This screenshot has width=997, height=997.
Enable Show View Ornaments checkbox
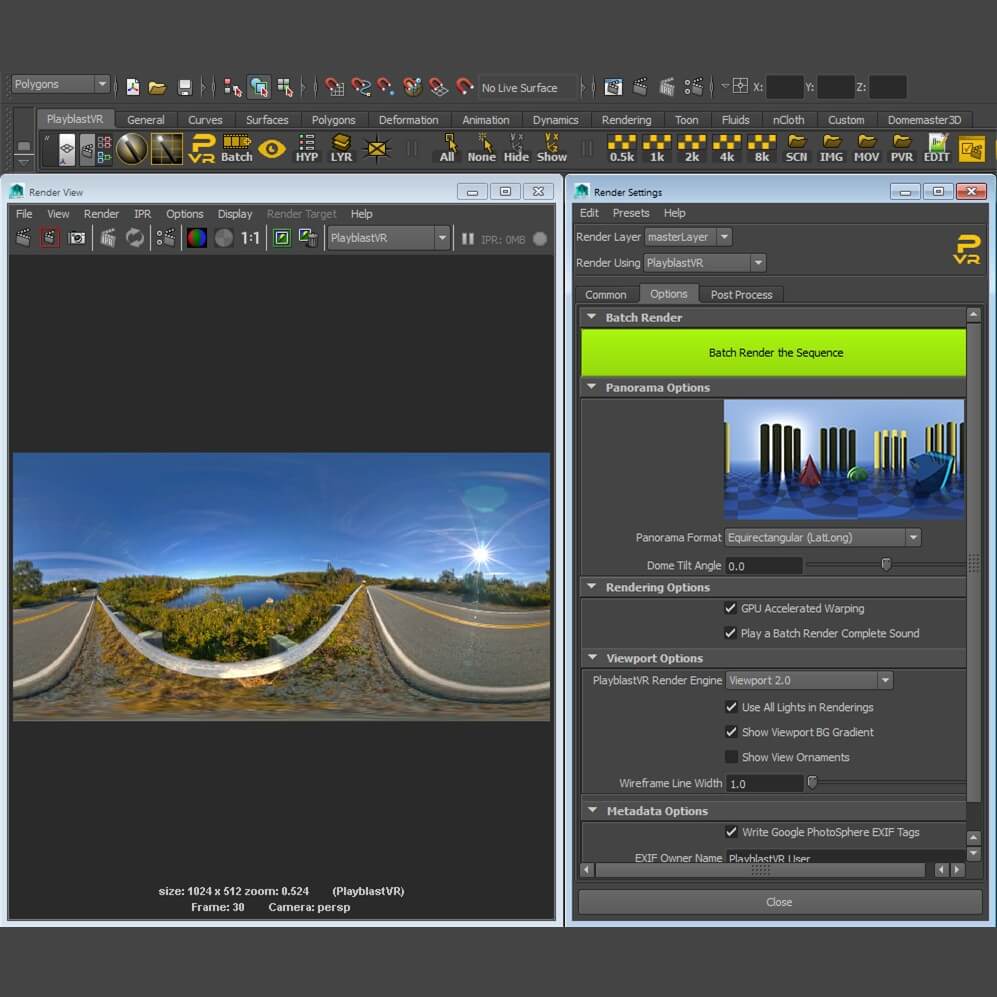[x=731, y=757]
